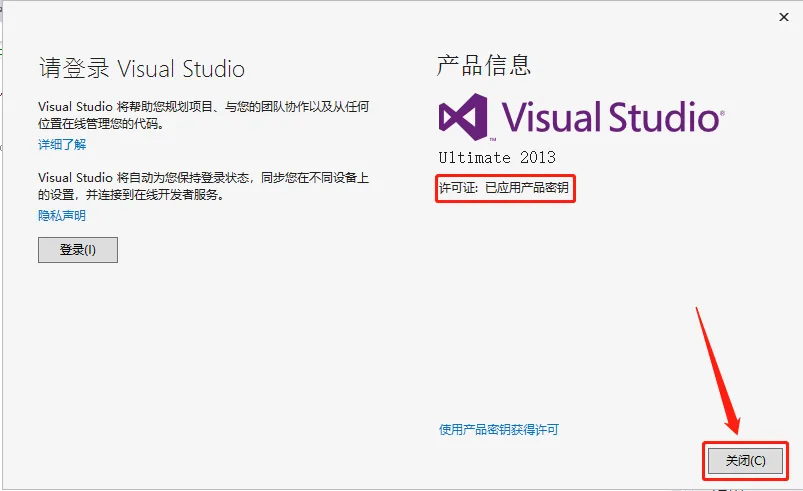Select the 许可证: 已应用产品密钥 license text
803x491 pixels.
point(504,188)
